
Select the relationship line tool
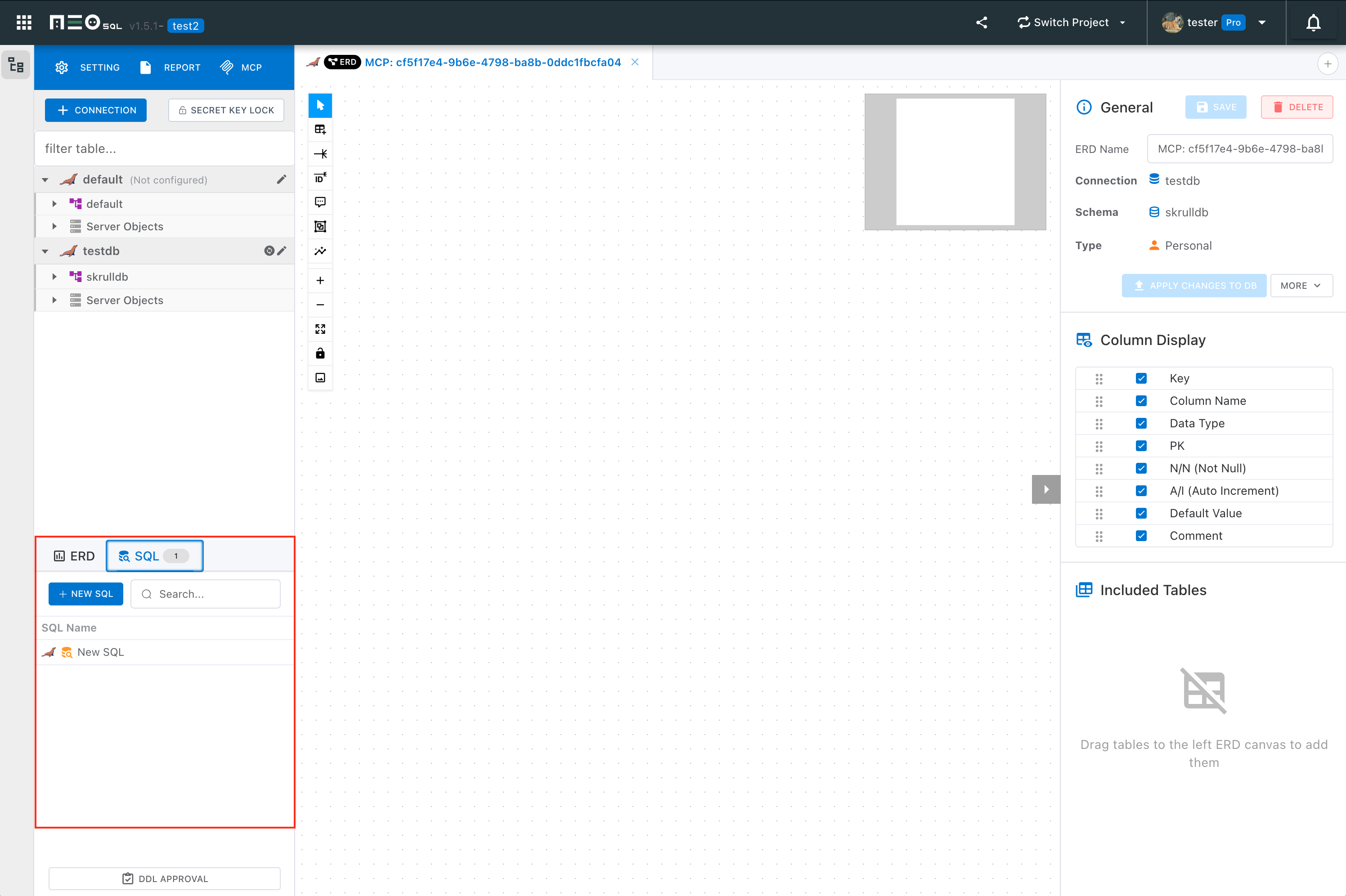pos(320,154)
